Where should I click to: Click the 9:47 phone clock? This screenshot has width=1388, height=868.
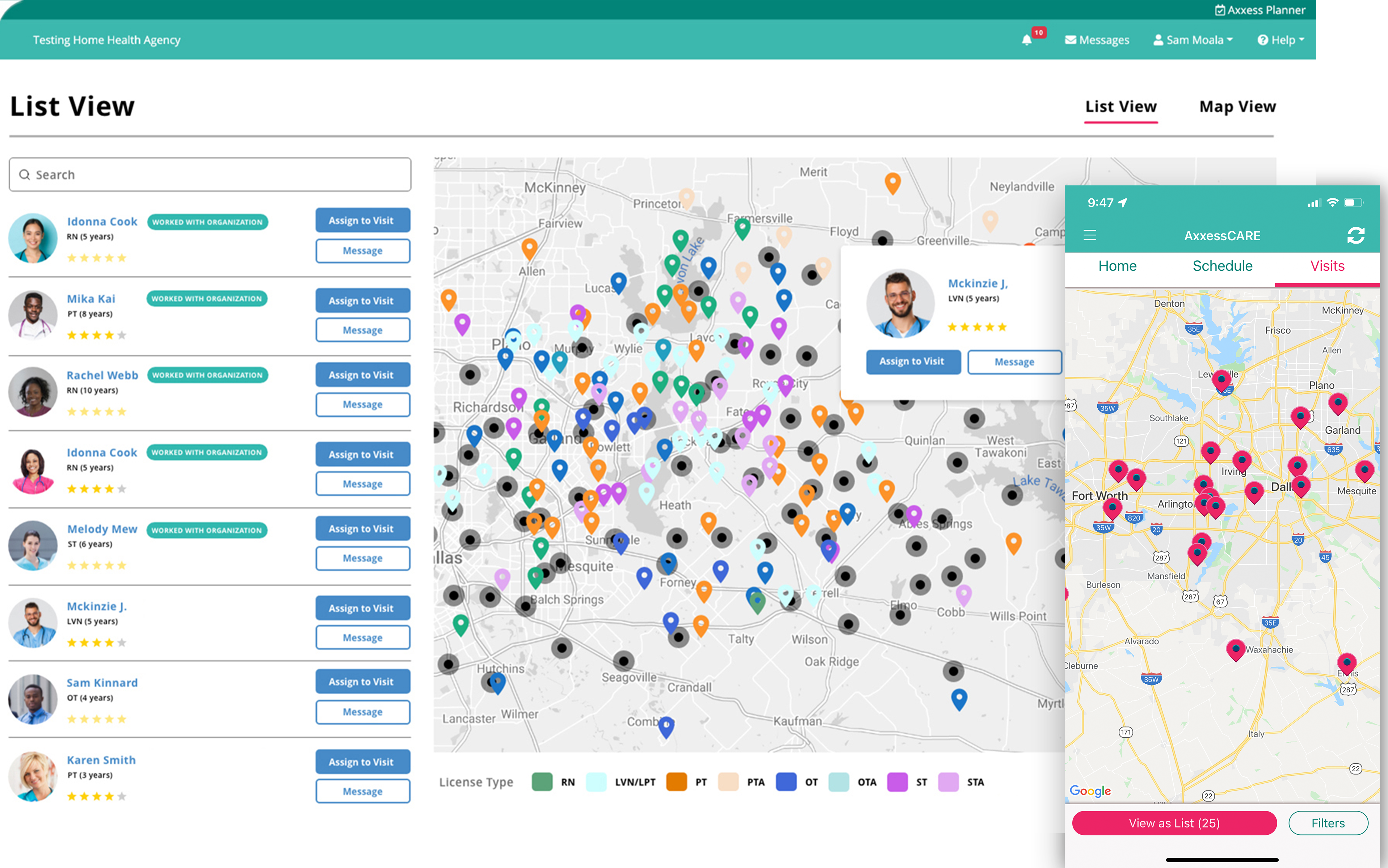(x=1101, y=202)
